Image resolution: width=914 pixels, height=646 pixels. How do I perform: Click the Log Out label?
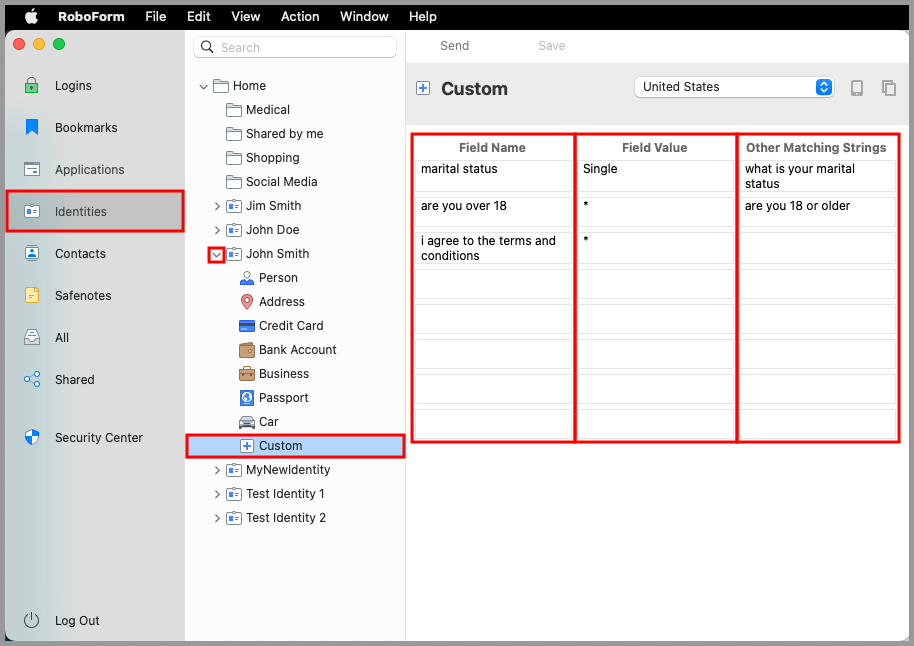(77, 620)
